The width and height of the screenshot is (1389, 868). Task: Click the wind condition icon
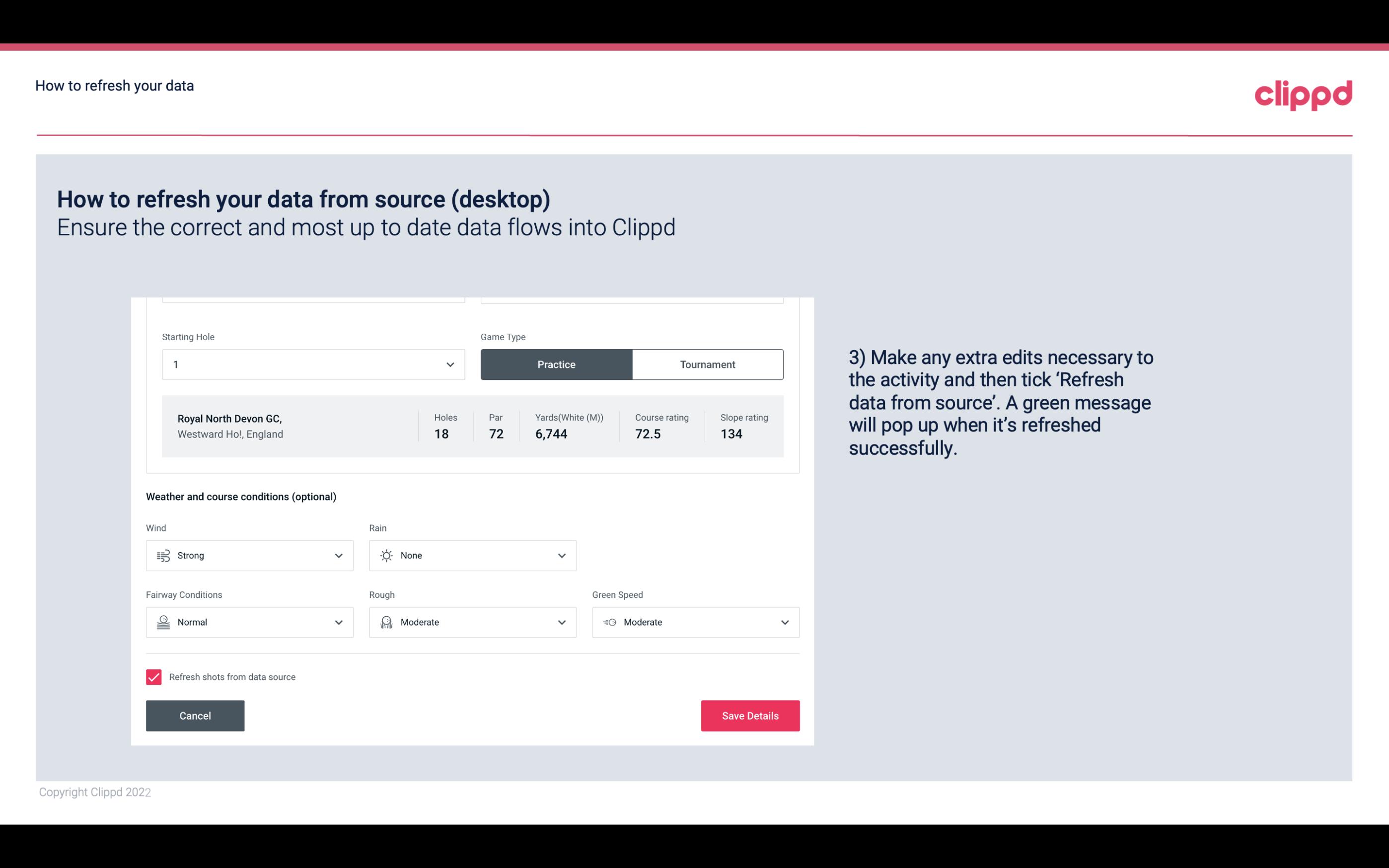click(x=162, y=555)
